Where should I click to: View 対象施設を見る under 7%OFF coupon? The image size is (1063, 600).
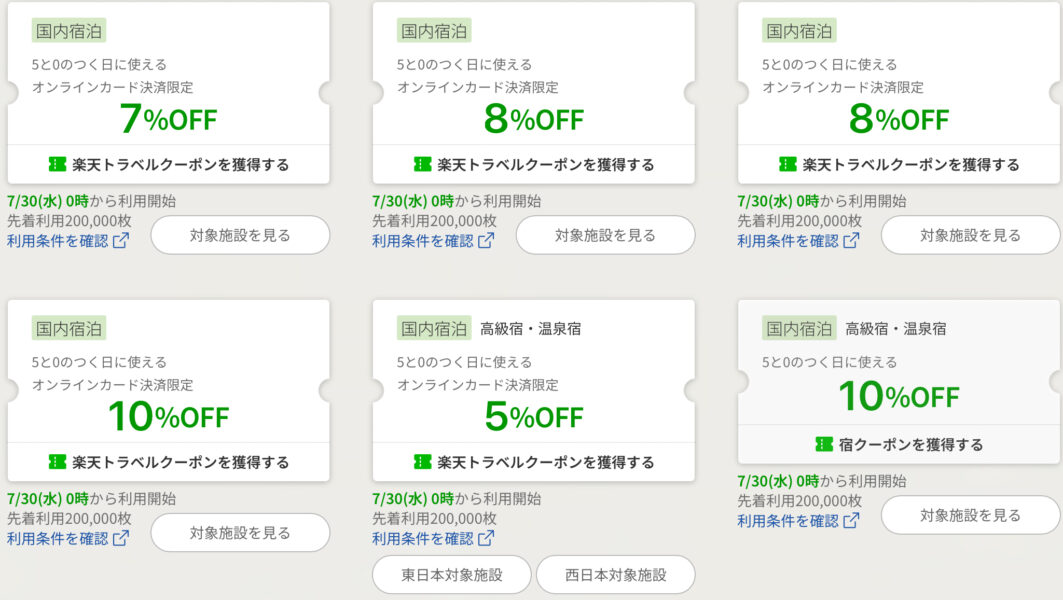pyautogui.click(x=240, y=235)
